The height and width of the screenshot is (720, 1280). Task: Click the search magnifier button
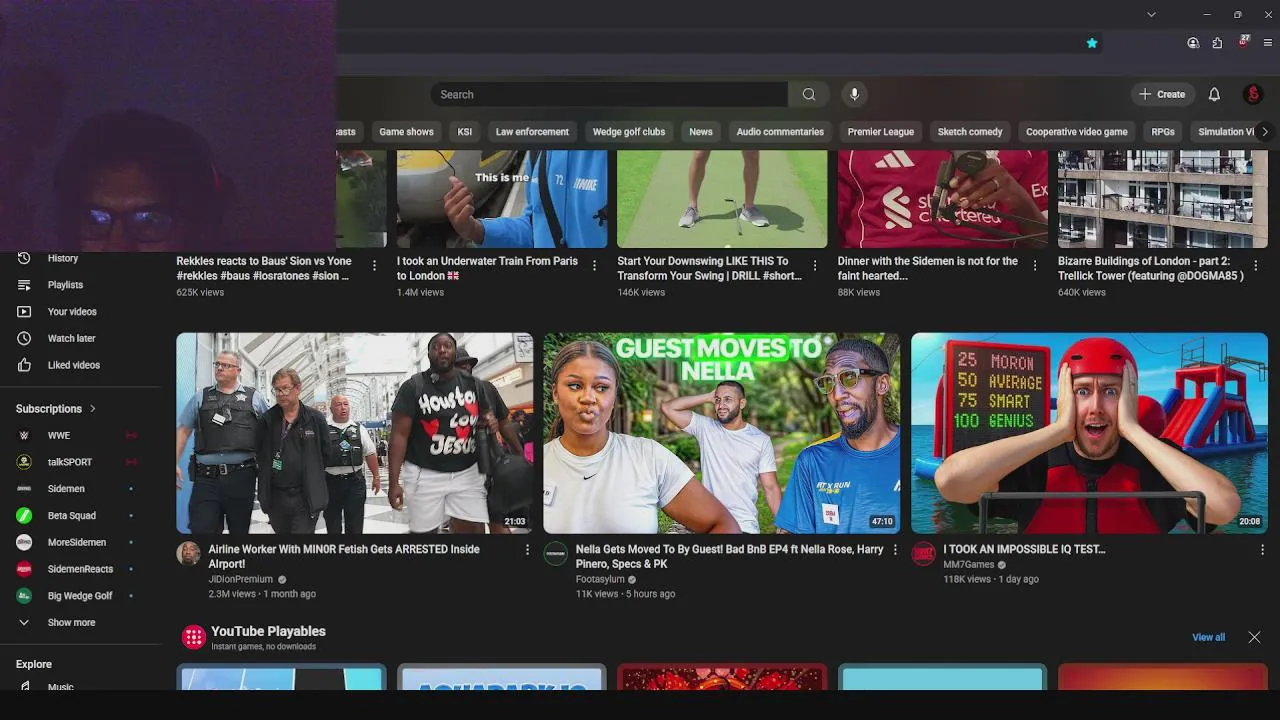tap(808, 94)
